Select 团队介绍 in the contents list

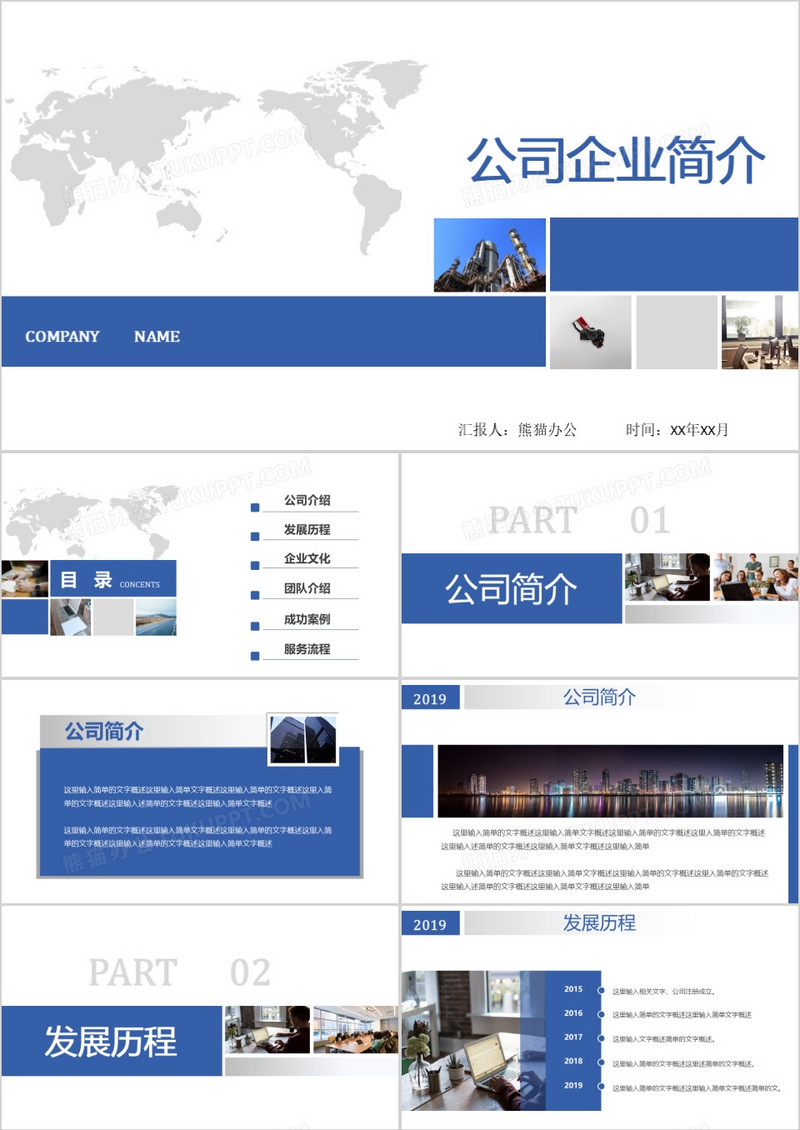307,589
